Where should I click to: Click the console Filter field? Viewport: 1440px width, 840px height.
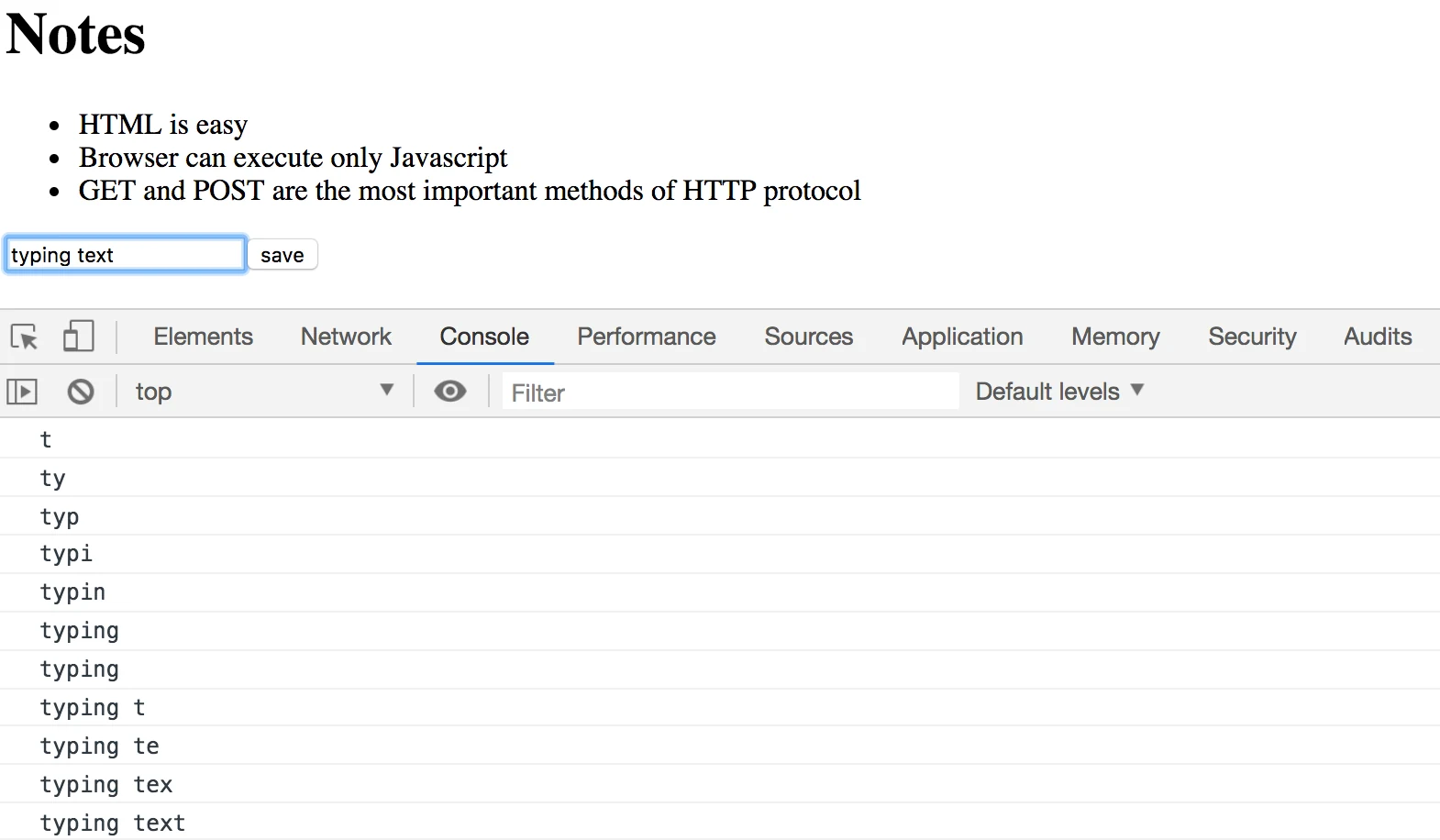point(730,392)
